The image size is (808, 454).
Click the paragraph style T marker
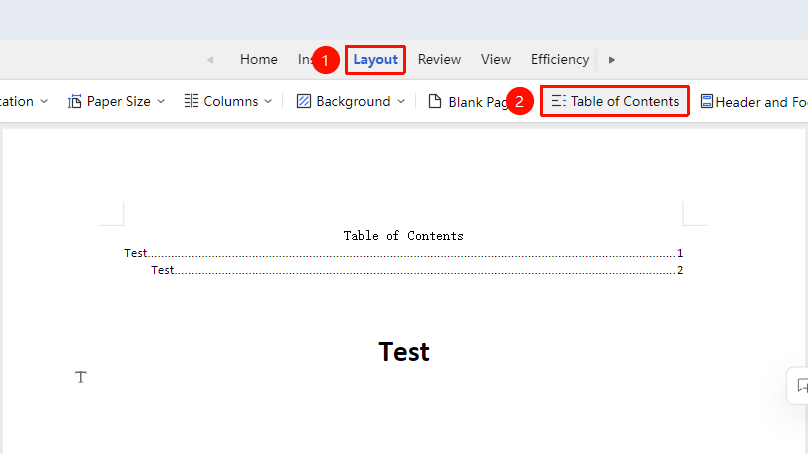80,377
